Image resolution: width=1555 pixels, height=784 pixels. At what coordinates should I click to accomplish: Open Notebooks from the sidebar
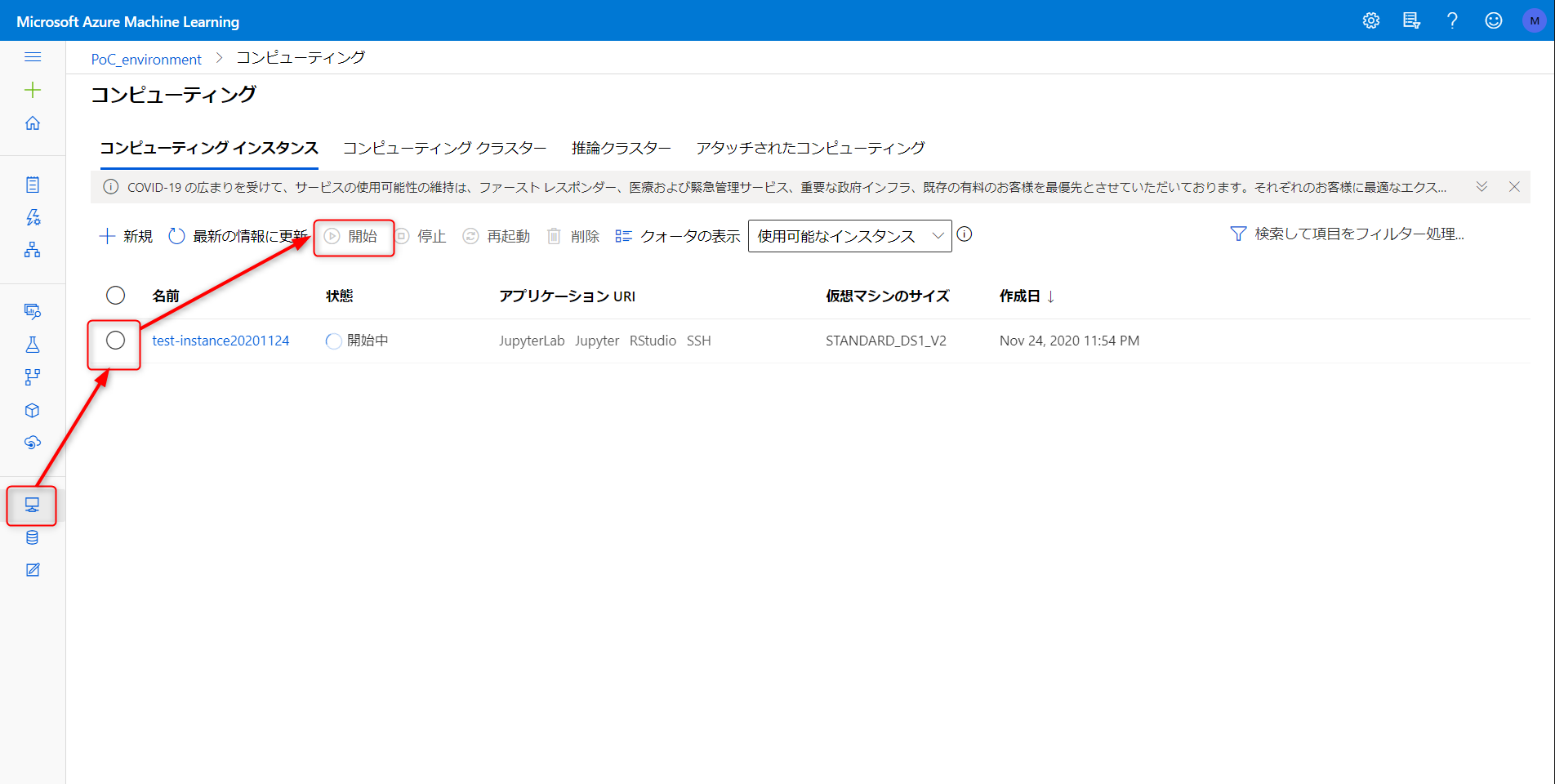[33, 185]
